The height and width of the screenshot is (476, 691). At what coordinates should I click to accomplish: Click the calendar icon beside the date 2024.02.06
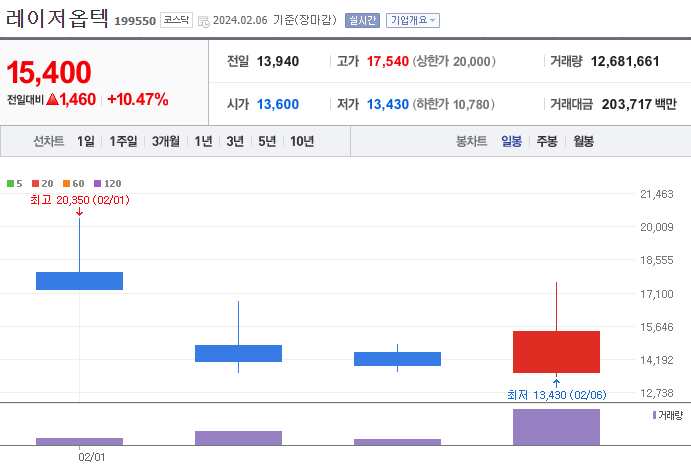tap(204, 21)
